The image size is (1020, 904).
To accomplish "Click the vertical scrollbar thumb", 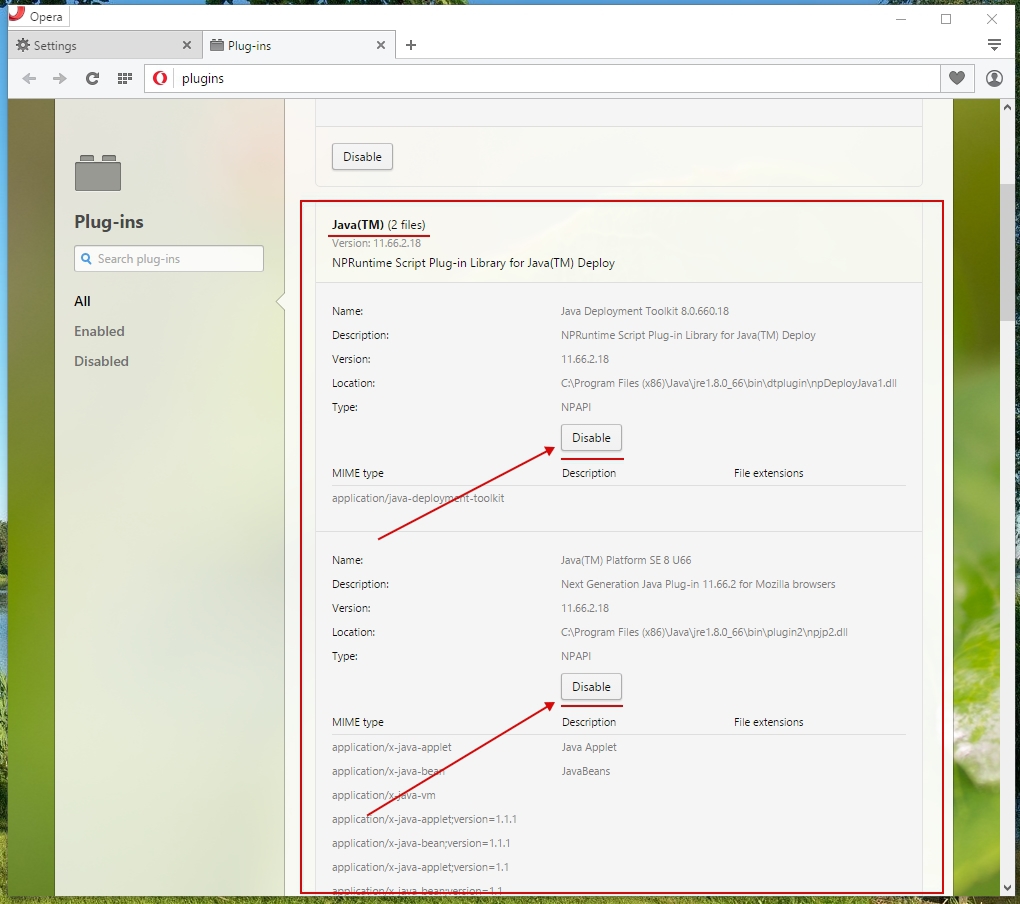I will click(x=1008, y=250).
